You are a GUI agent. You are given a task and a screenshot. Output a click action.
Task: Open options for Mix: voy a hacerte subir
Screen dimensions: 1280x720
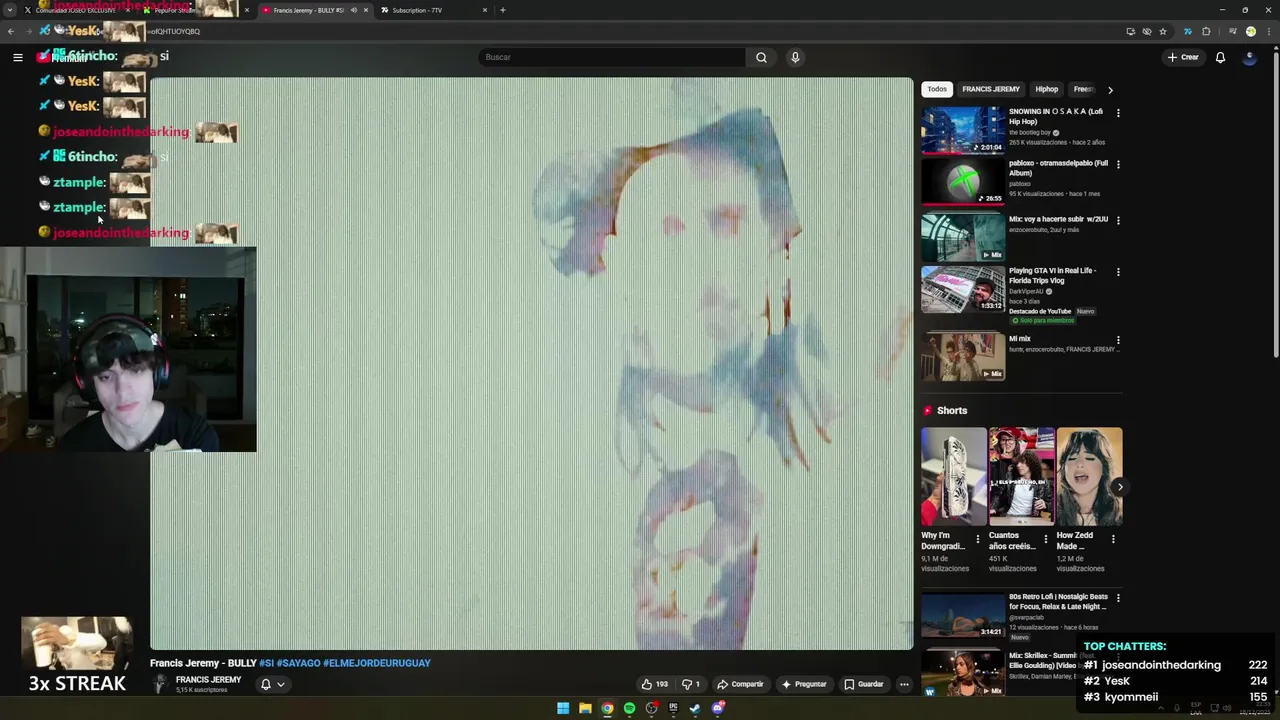1118,220
